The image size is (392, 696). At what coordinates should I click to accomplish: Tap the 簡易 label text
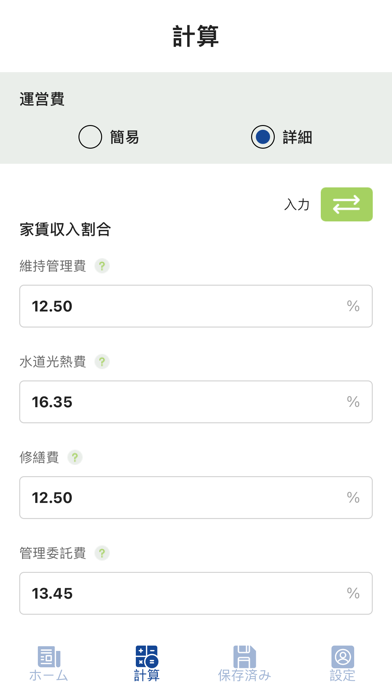[125, 137]
